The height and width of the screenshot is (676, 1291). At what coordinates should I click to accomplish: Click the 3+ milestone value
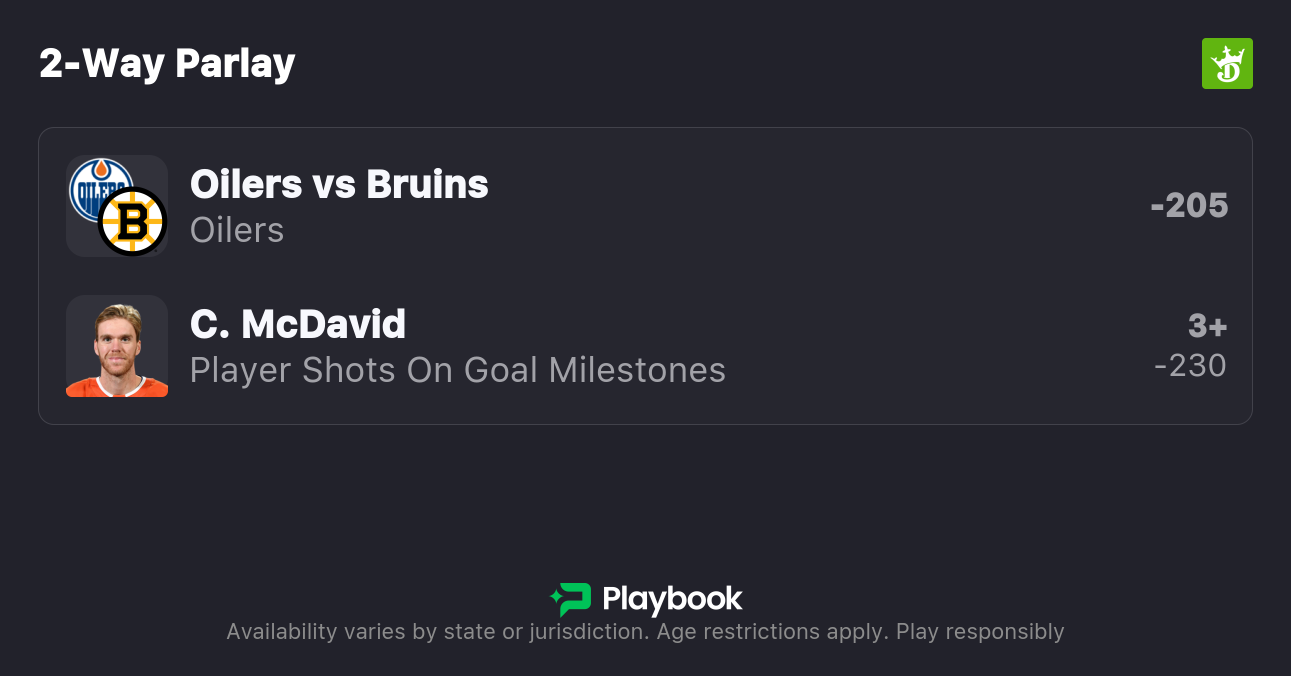[x=1207, y=326]
